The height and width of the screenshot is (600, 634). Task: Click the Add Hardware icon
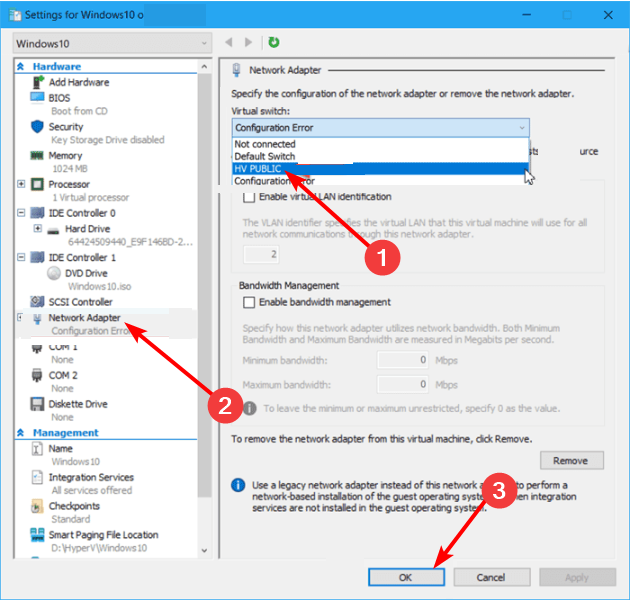[x=38, y=82]
